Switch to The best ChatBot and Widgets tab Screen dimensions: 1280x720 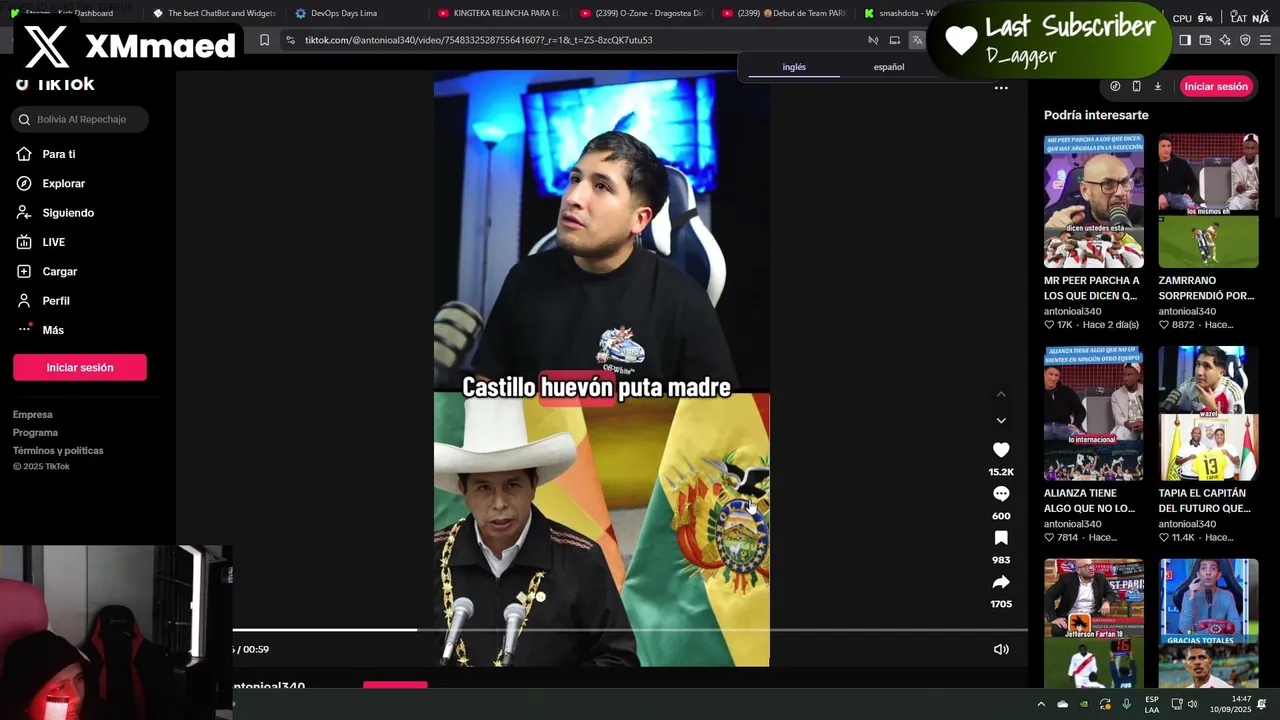point(214,13)
